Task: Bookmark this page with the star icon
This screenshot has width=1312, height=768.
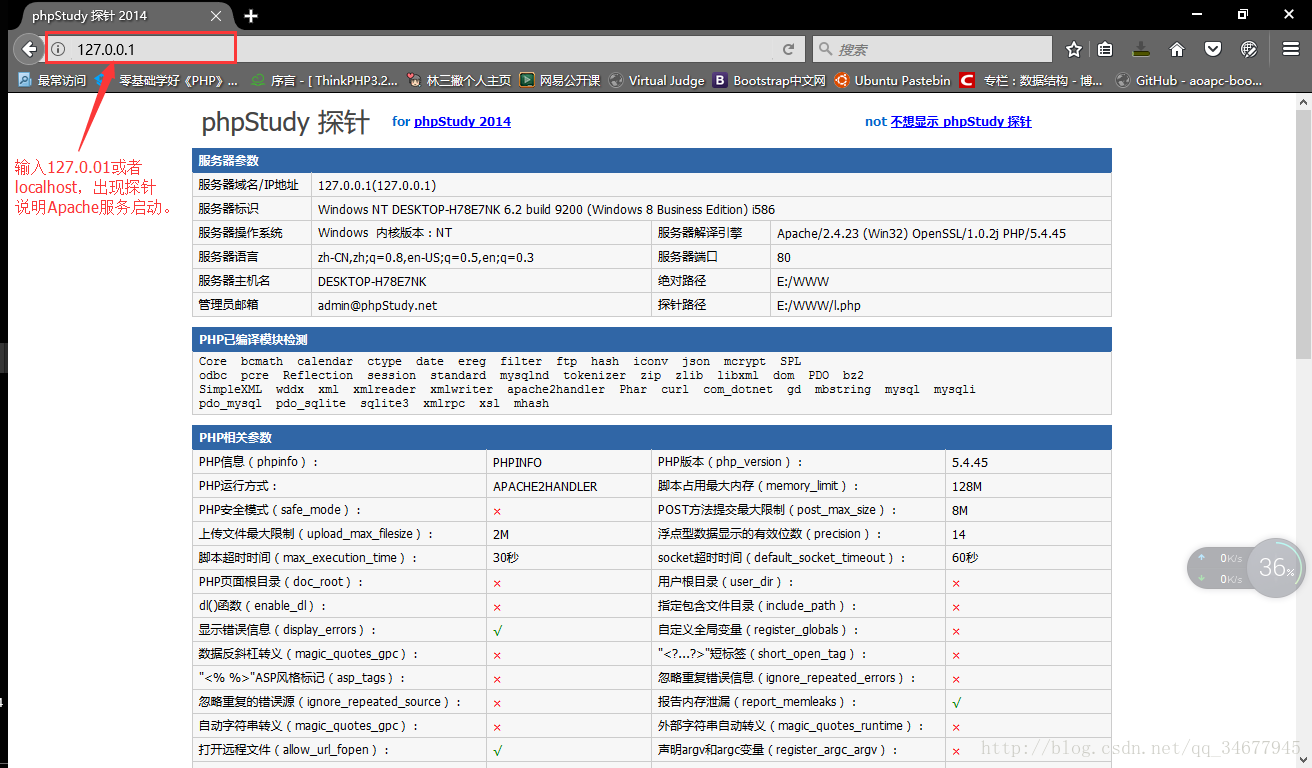Action: coord(1074,49)
